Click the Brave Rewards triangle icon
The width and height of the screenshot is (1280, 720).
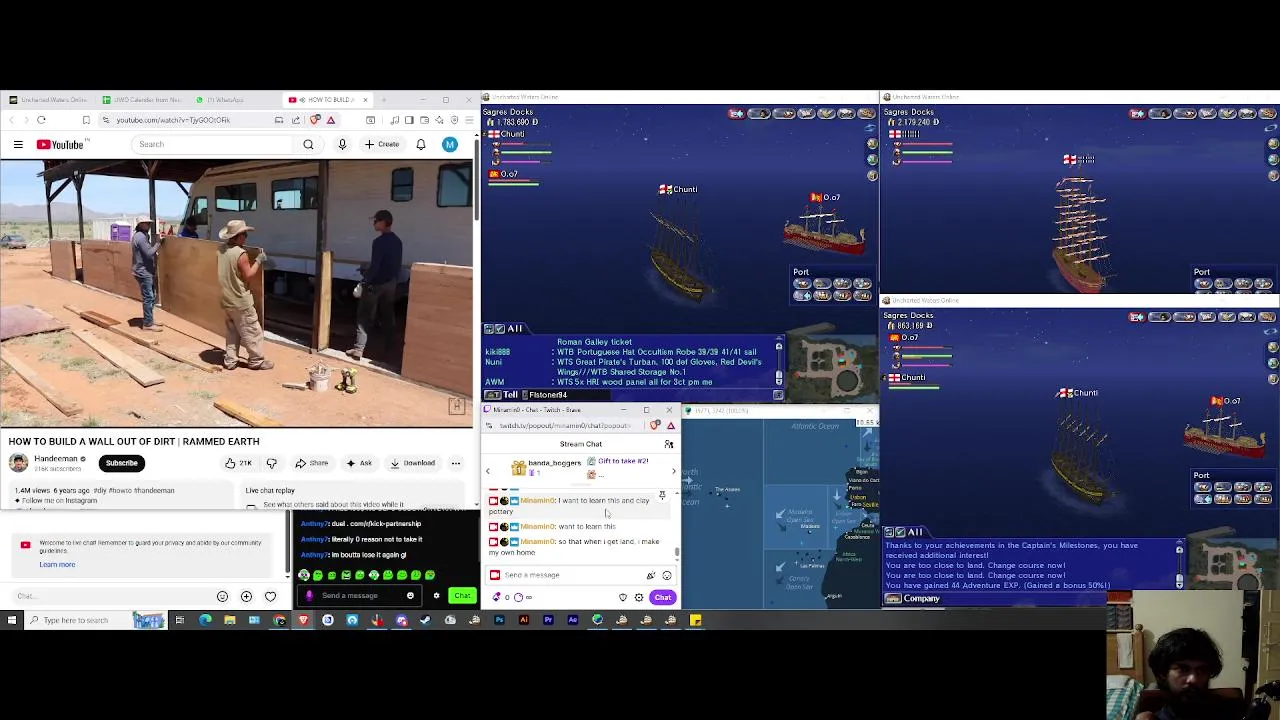coord(330,120)
